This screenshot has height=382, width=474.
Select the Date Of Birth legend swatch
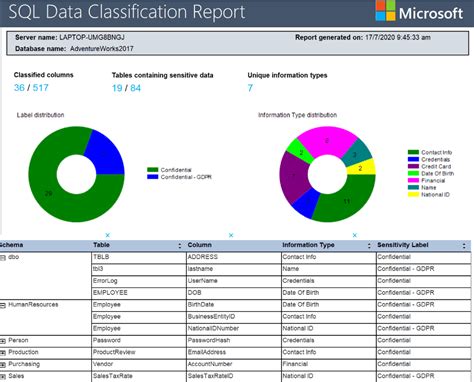pos(413,173)
